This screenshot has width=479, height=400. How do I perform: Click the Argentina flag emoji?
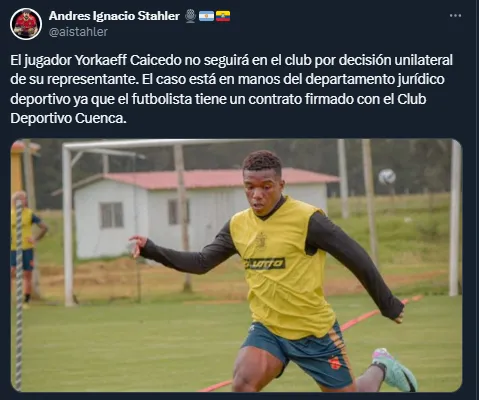pos(206,16)
